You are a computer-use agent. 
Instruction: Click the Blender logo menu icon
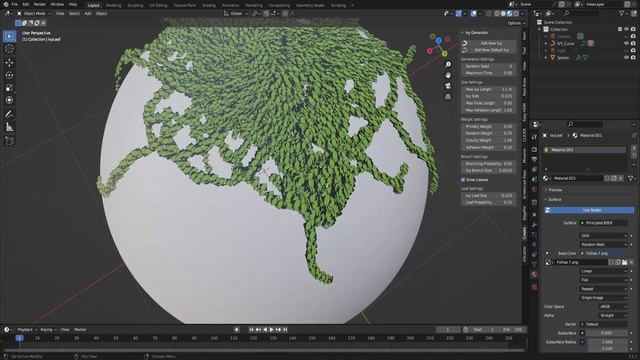5,4
